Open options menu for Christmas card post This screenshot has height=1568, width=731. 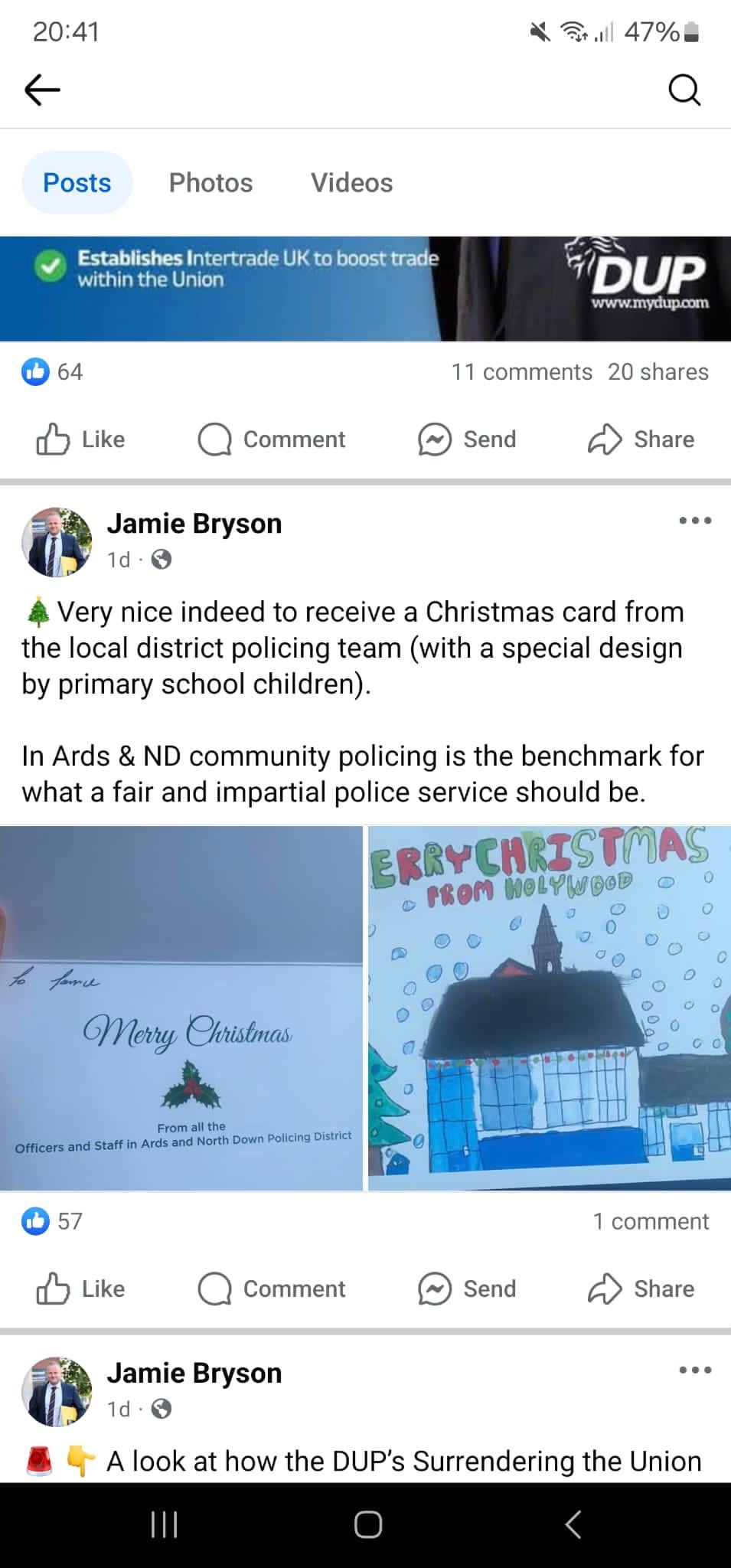[x=695, y=521]
